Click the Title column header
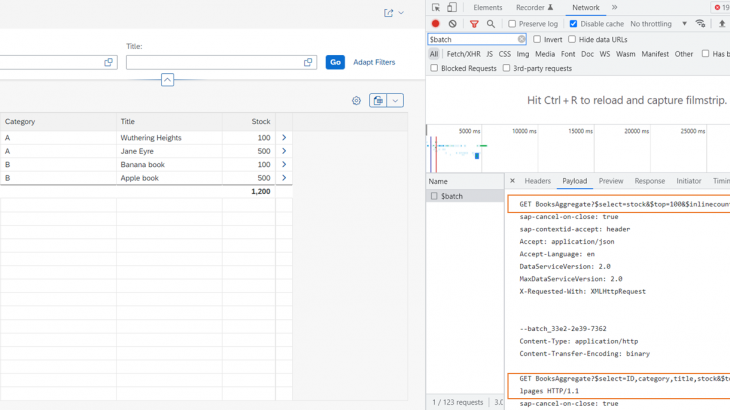 169,121
